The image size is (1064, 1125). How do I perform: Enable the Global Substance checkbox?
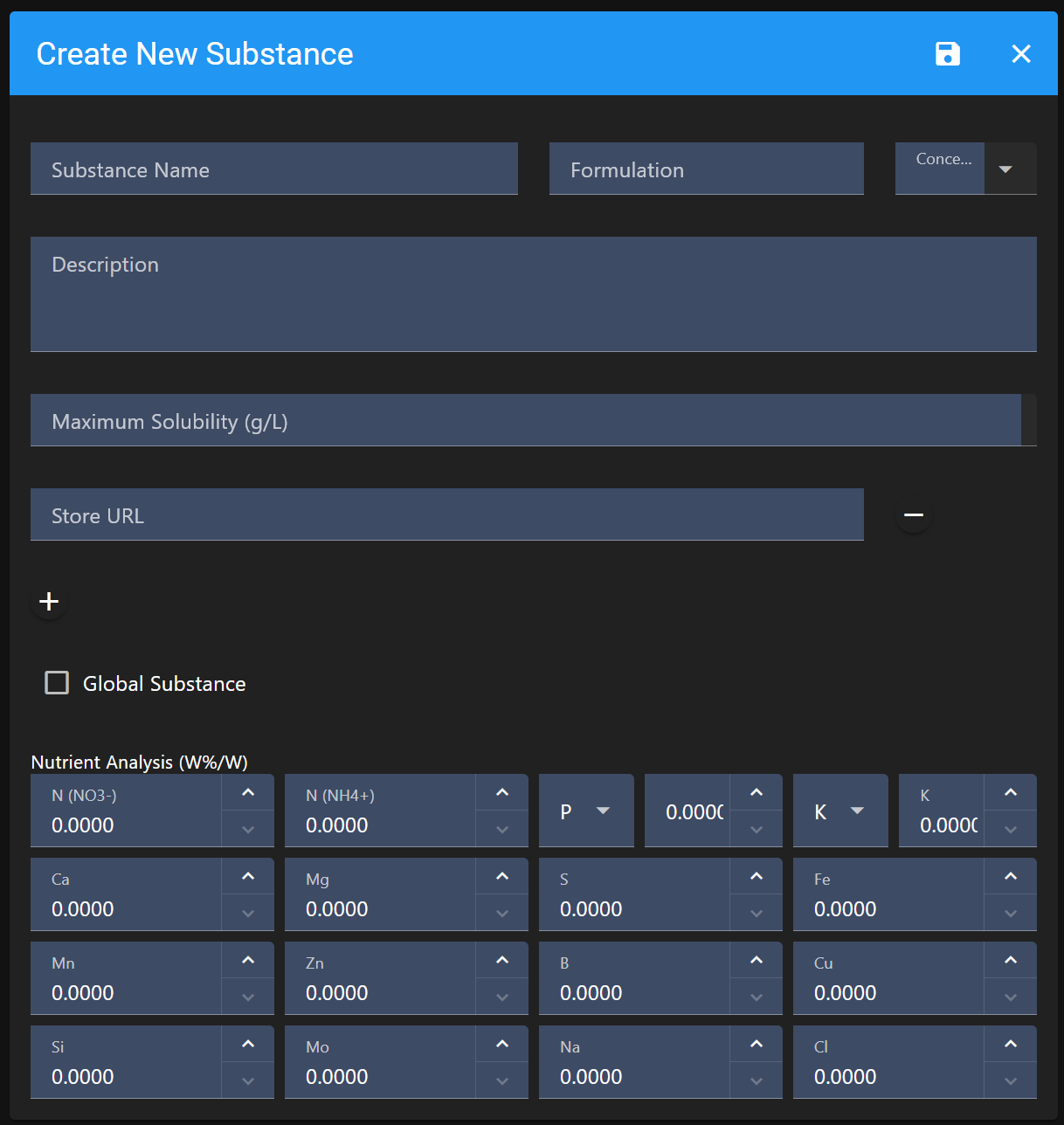[x=57, y=683]
